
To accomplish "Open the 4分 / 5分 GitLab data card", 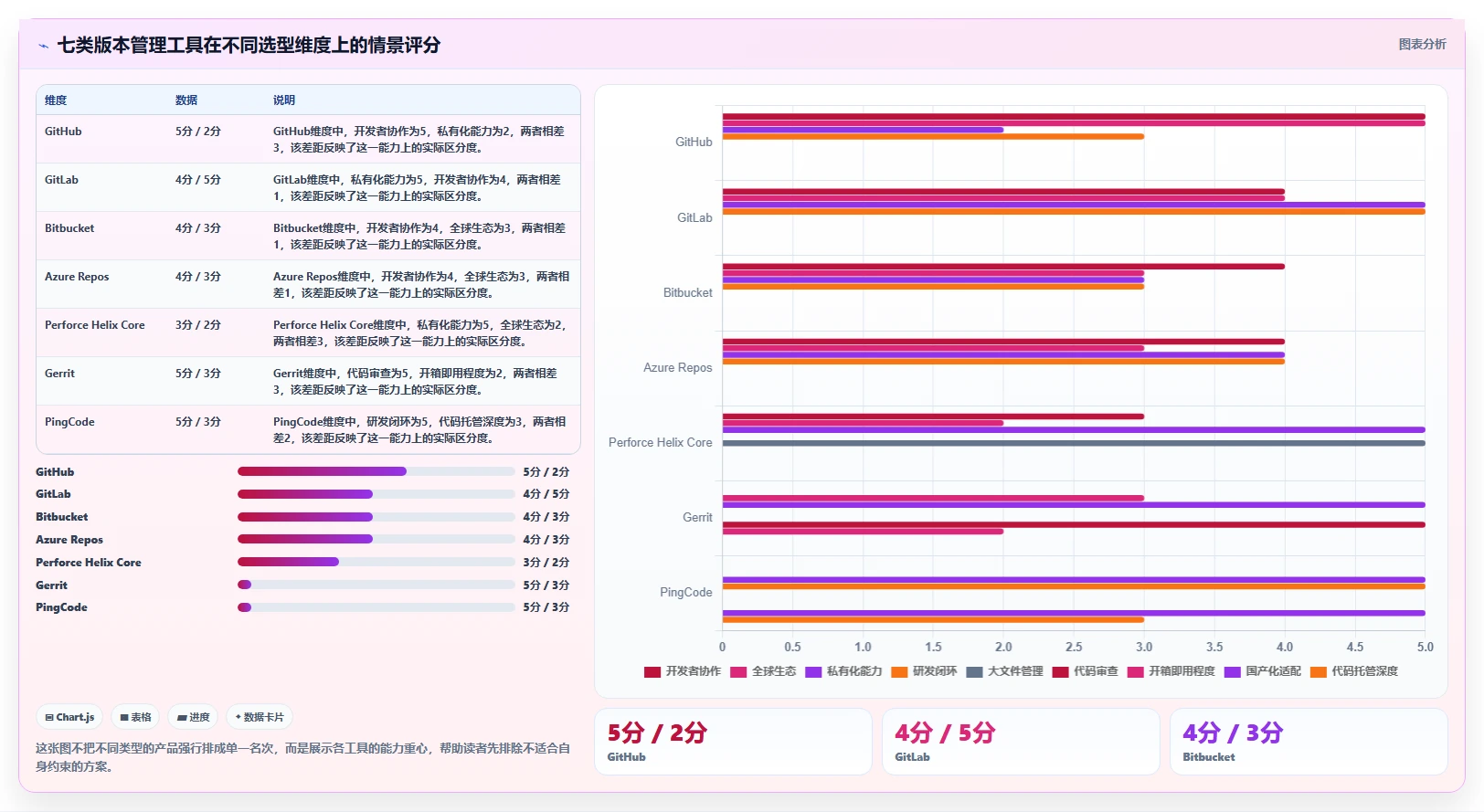I will [1021, 742].
